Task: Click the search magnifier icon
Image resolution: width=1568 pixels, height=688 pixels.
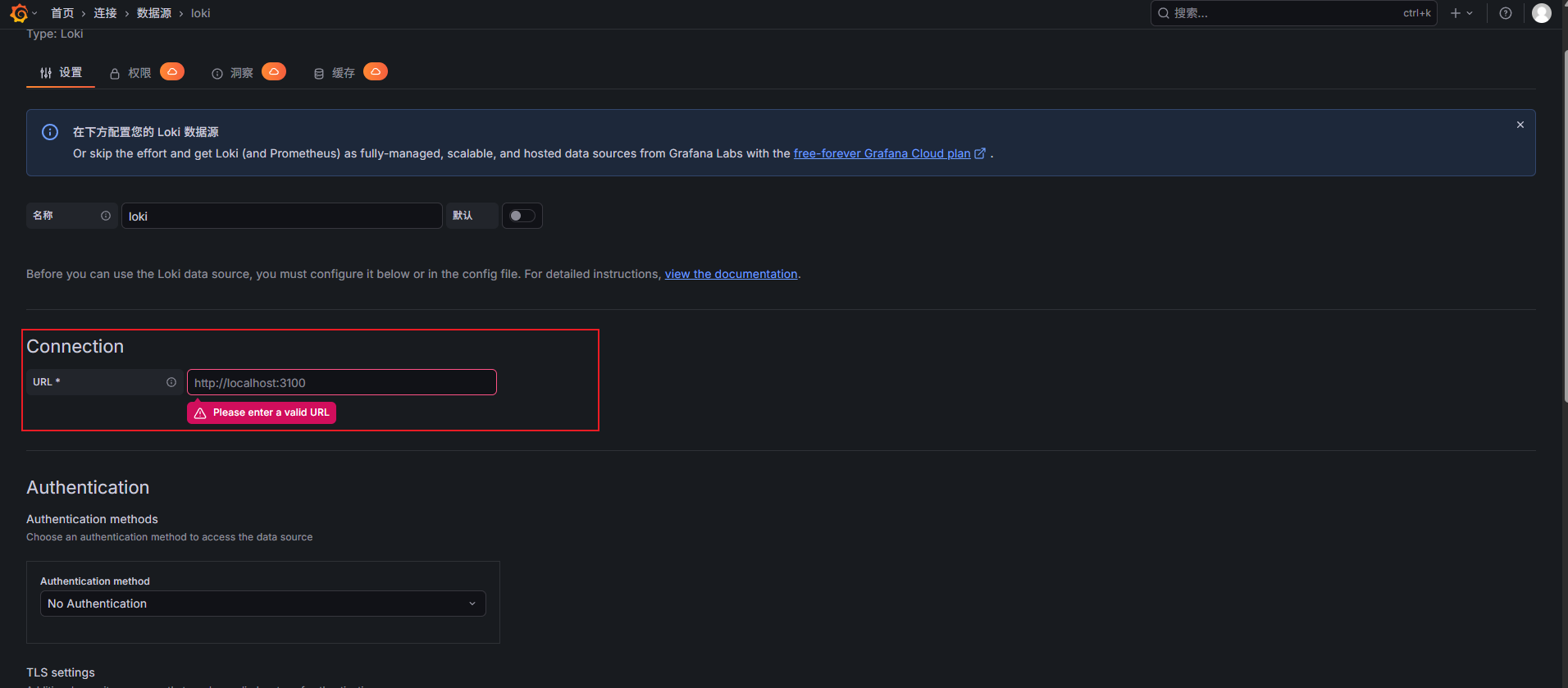Action: 1164,13
